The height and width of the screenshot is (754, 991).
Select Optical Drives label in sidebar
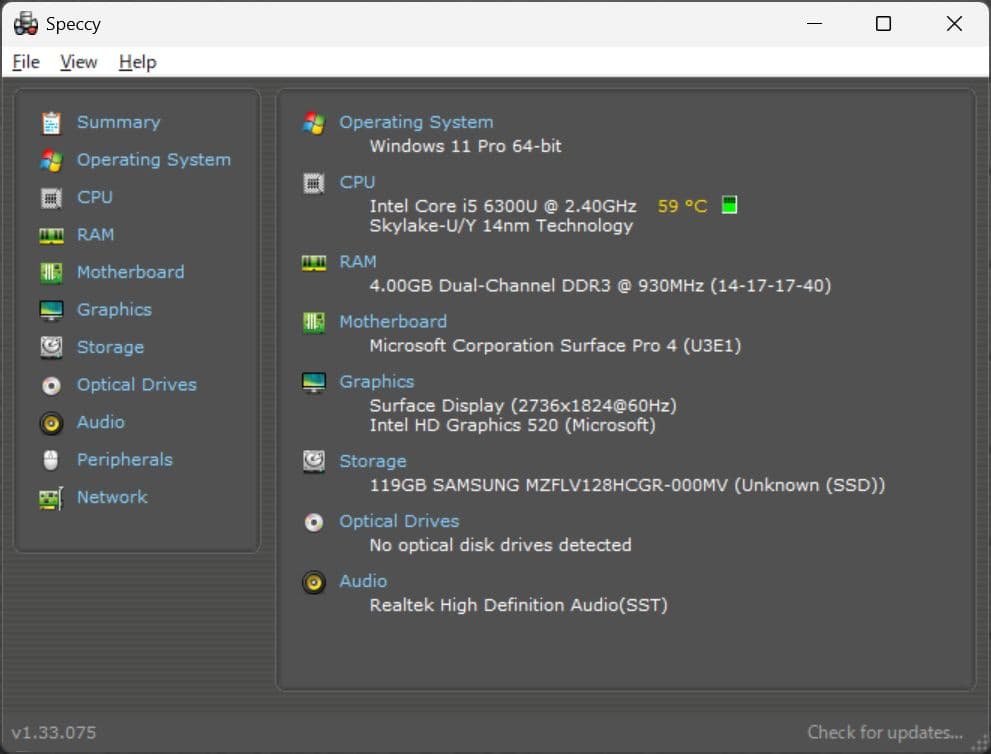click(x=137, y=384)
